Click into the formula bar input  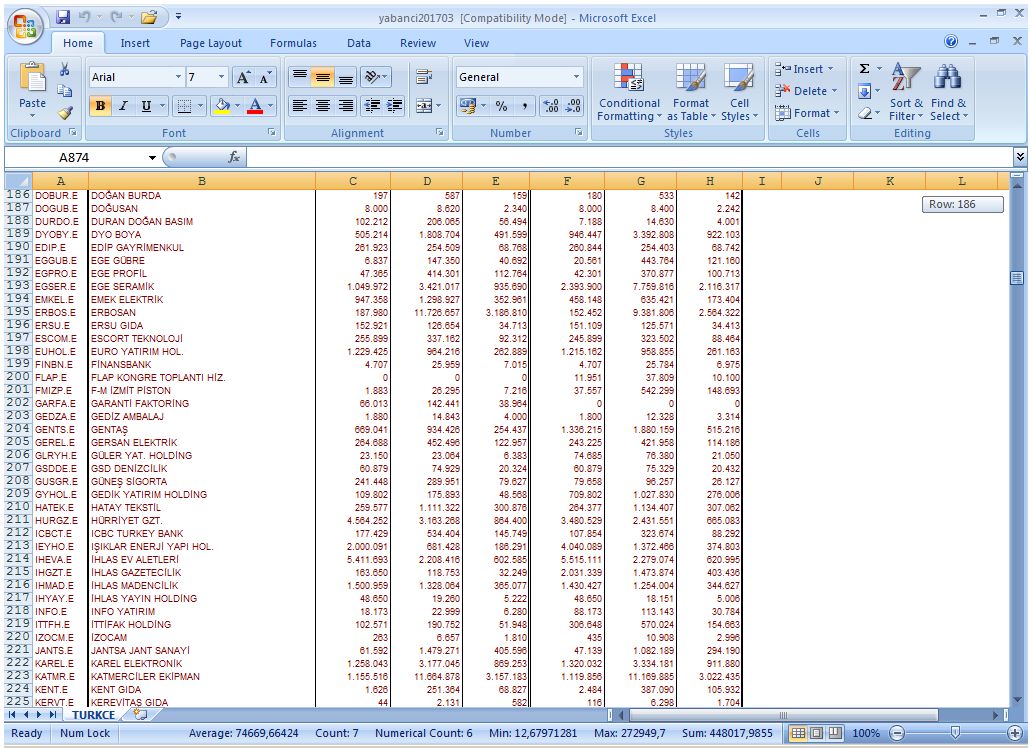pyautogui.click(x=629, y=157)
